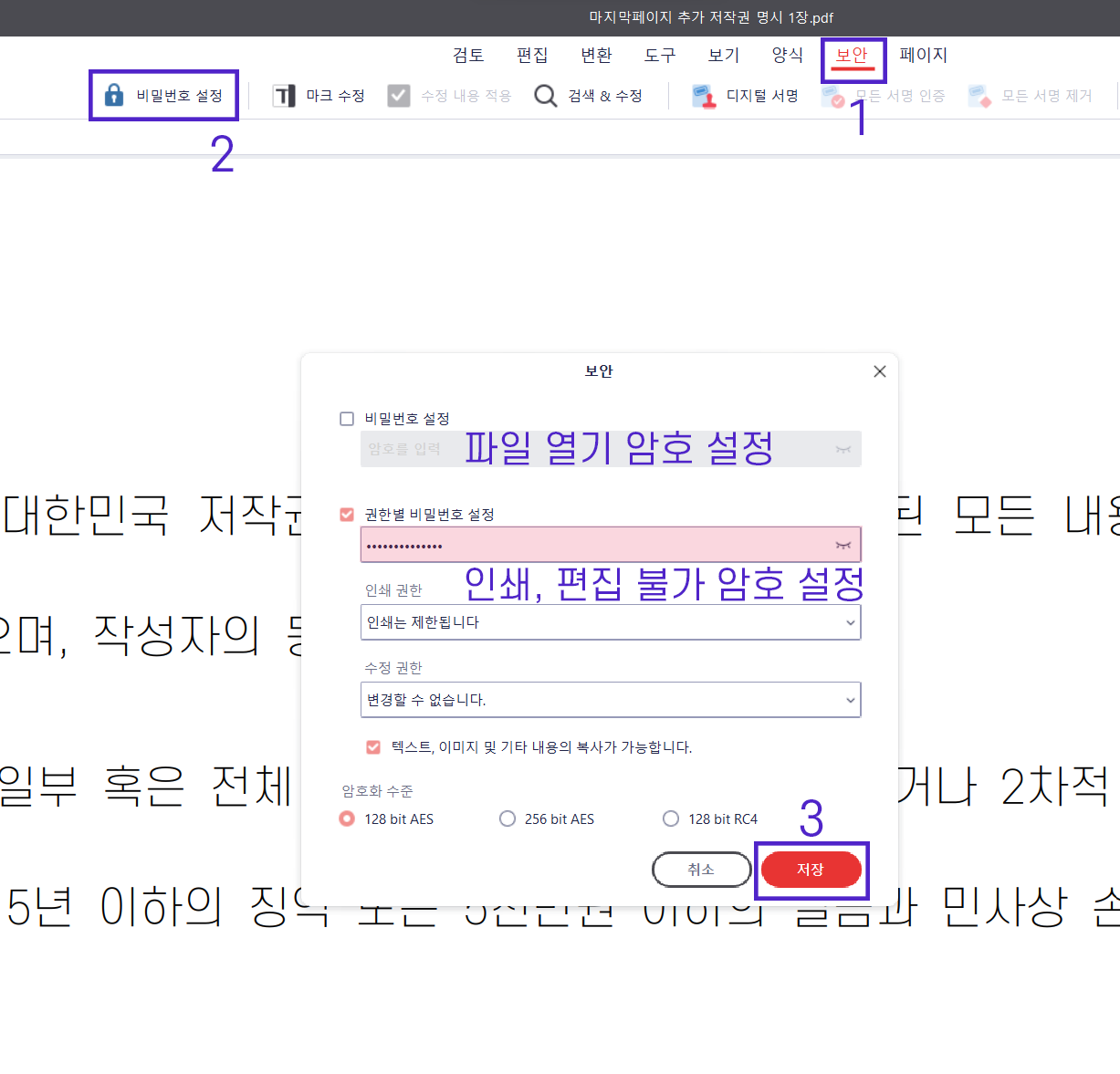
Task: Toggle the text and image copy permission checkbox
Action: coord(373,747)
